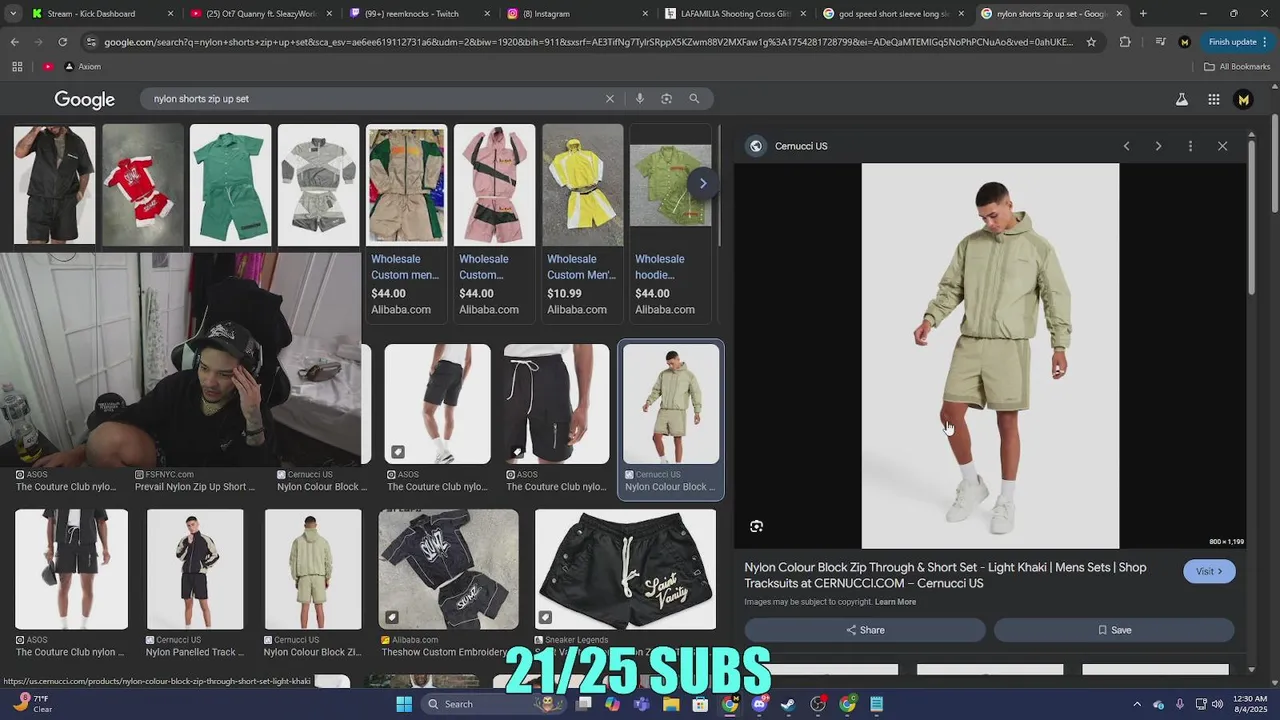Viewport: 1280px width, 720px height.
Task: Reload the current page
Action: click(62, 42)
